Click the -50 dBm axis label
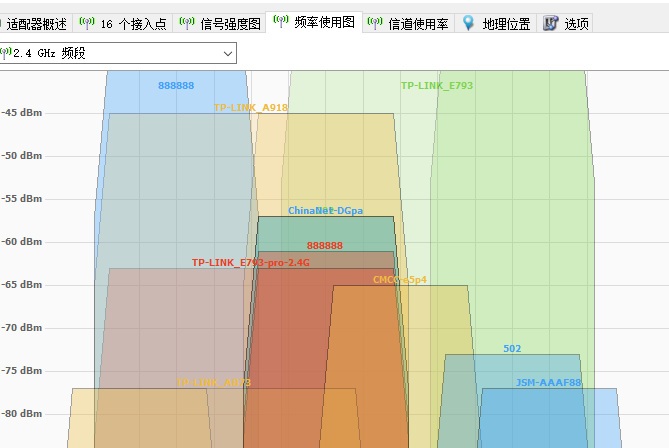Viewport: 669px width, 448px height. click(22, 156)
